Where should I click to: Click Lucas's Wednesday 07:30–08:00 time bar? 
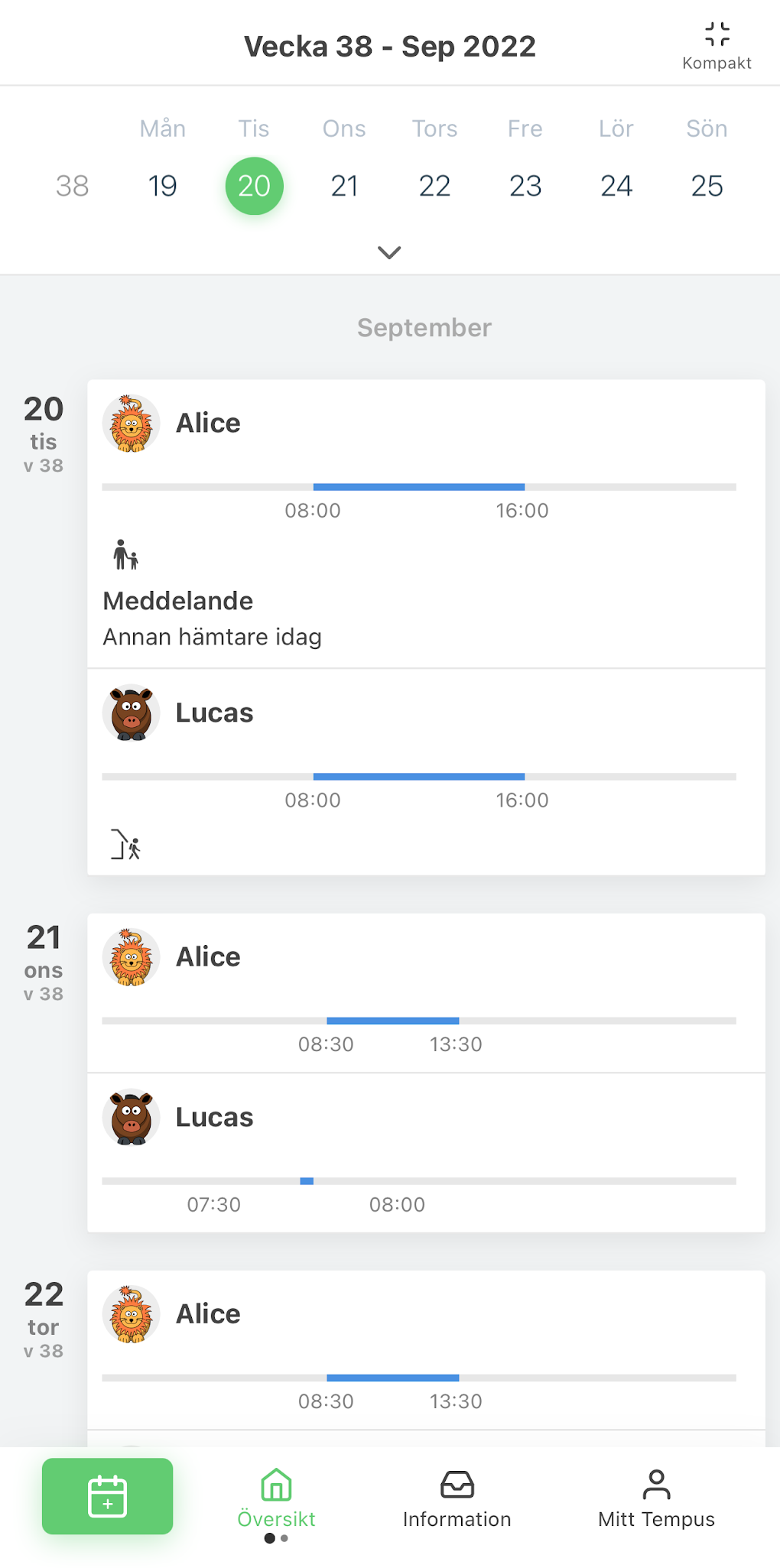tap(307, 1181)
